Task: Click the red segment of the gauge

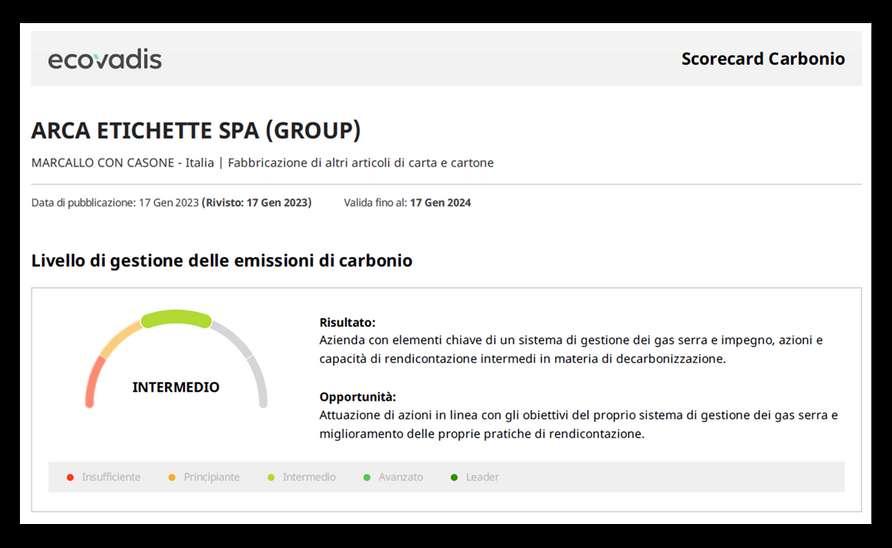Action: click(91, 382)
